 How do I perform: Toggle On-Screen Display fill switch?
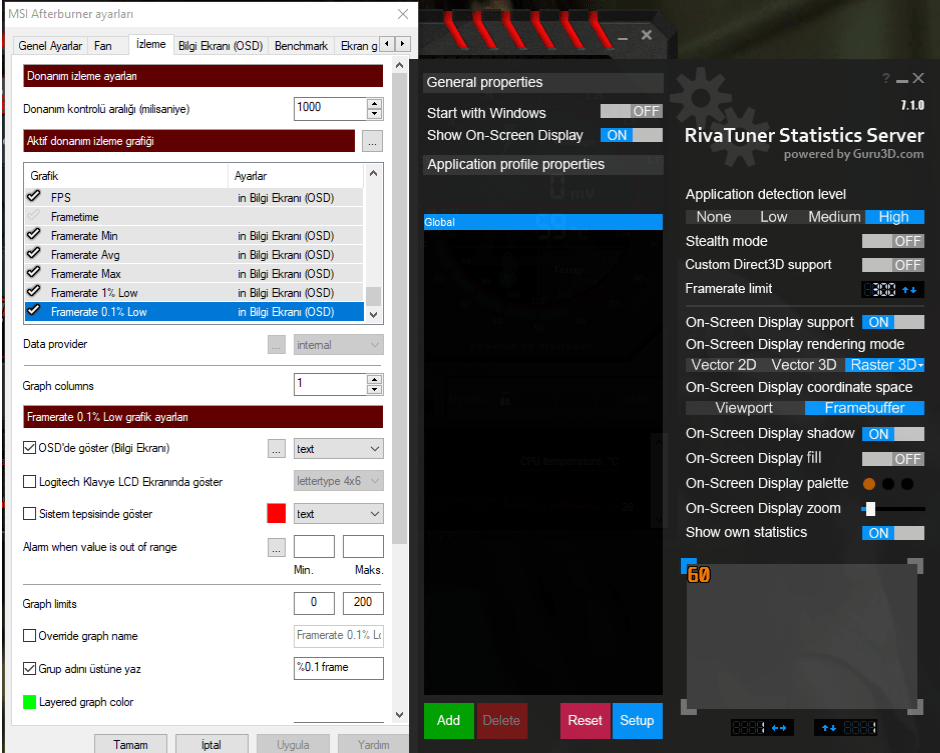[893, 459]
